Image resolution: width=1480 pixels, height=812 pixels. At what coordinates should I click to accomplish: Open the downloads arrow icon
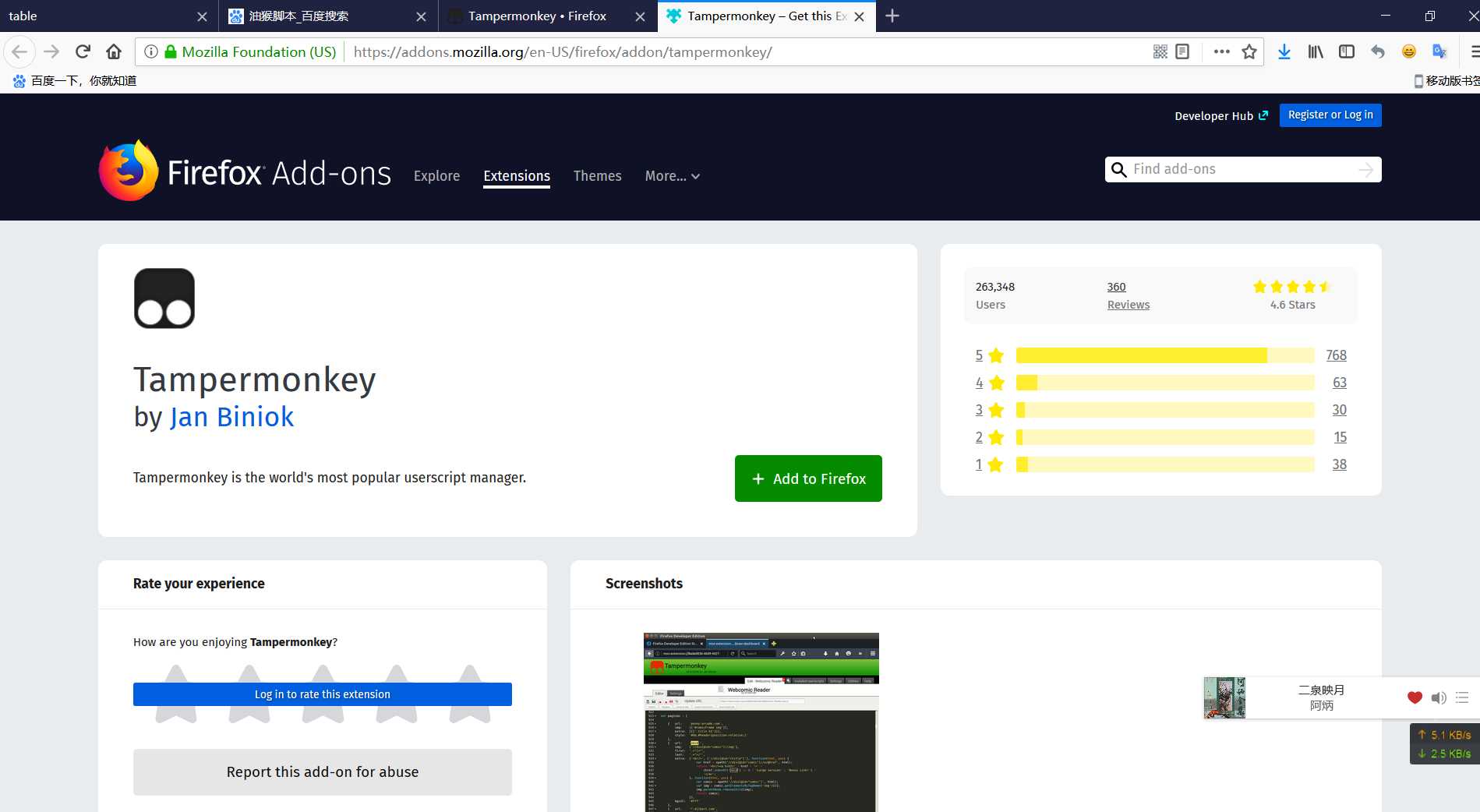(1284, 52)
